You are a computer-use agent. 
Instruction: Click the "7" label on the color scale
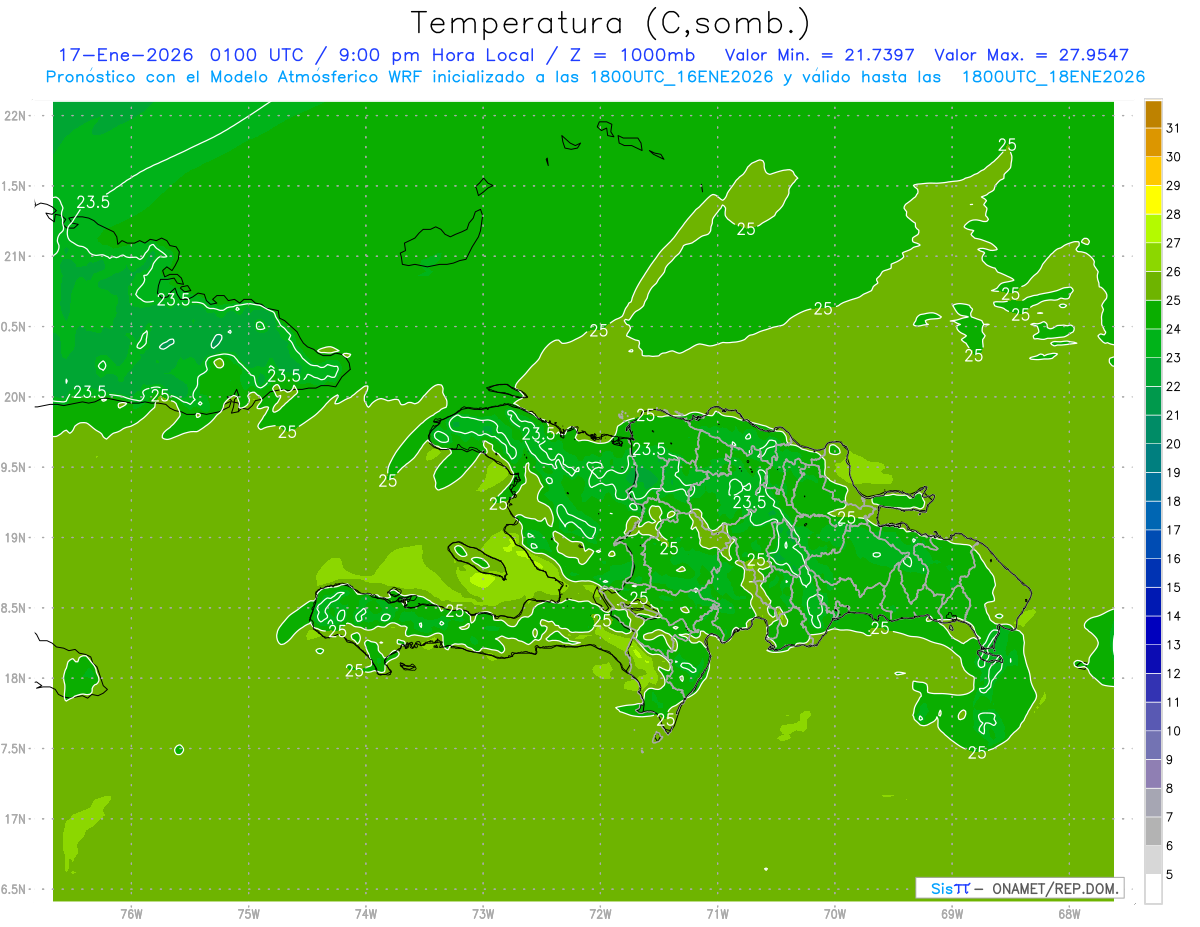[x=1170, y=817]
